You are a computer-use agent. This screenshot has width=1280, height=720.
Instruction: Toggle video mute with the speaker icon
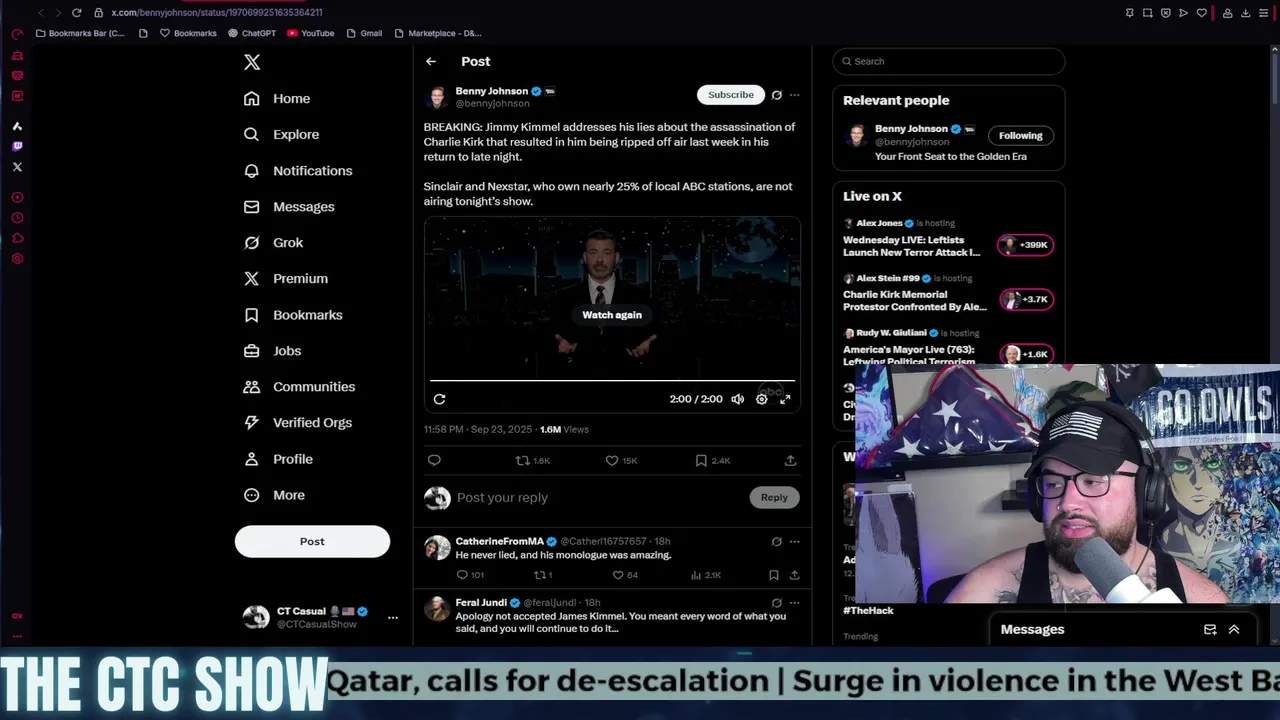737,399
